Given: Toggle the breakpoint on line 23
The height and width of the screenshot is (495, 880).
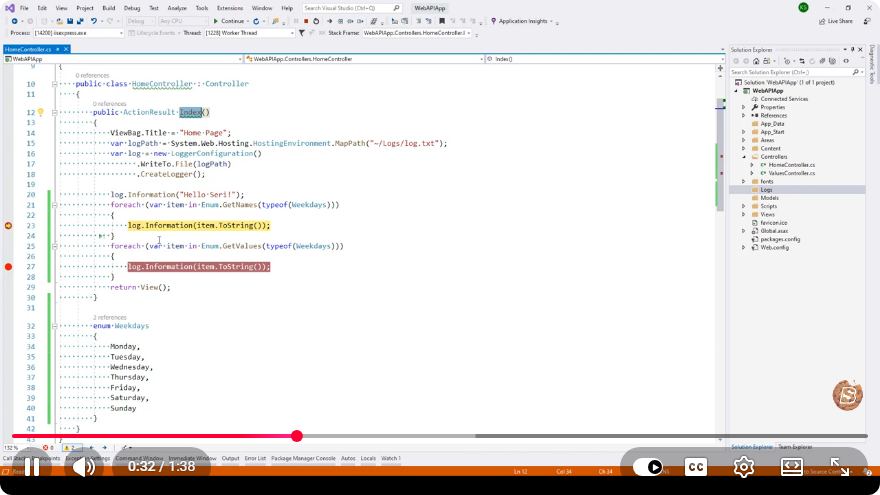Looking at the screenshot, I should [8, 226].
